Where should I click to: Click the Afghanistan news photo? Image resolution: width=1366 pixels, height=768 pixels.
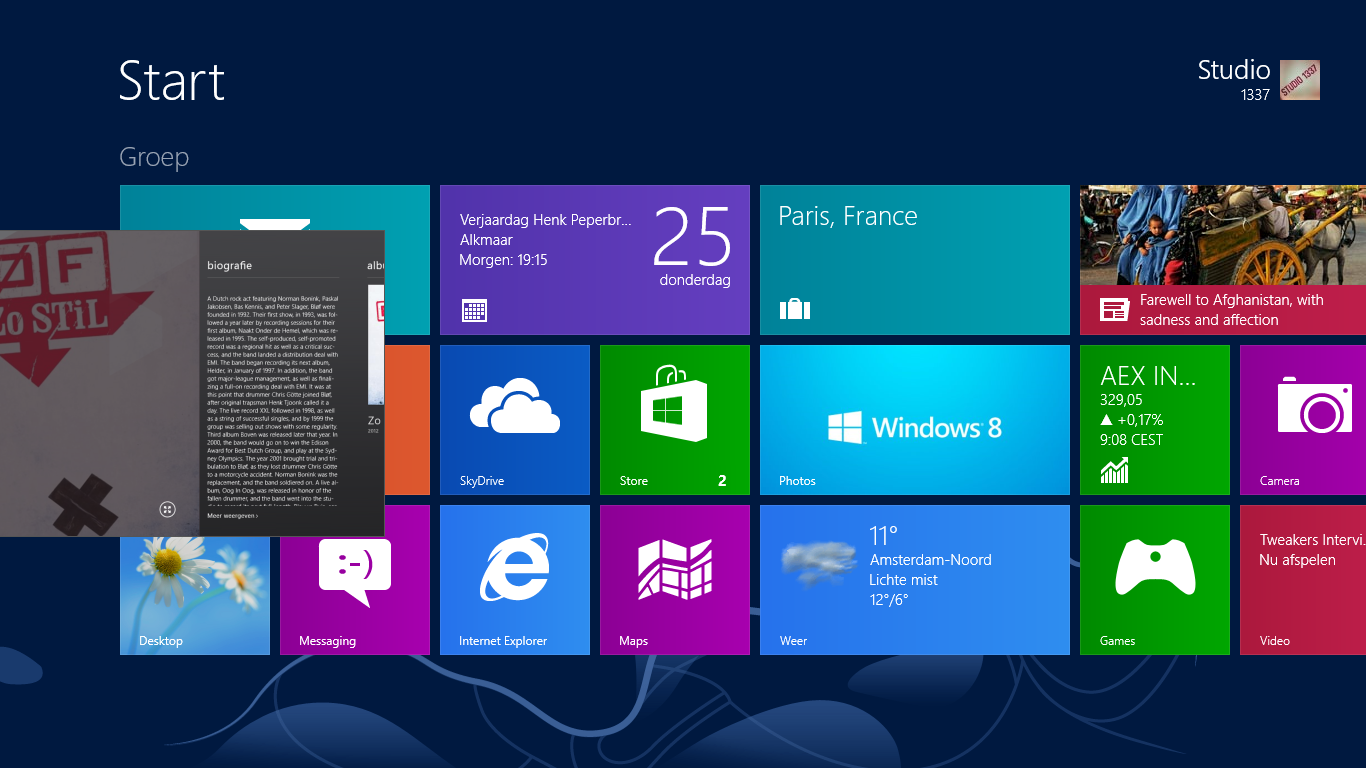[x=1223, y=235]
